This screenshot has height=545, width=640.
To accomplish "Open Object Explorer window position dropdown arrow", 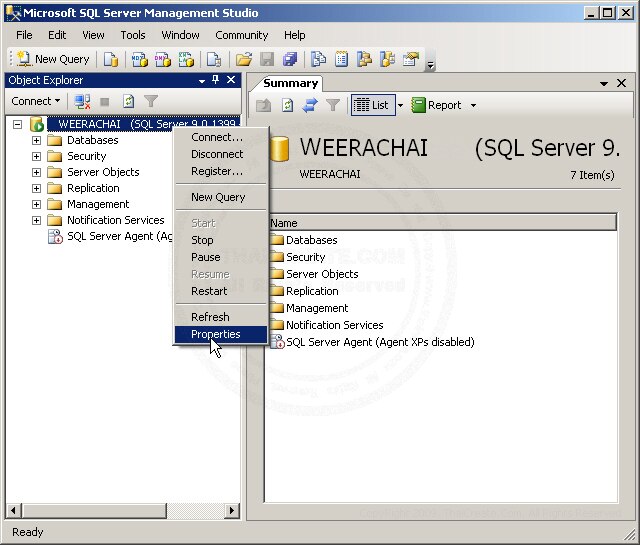I will tap(202, 81).
